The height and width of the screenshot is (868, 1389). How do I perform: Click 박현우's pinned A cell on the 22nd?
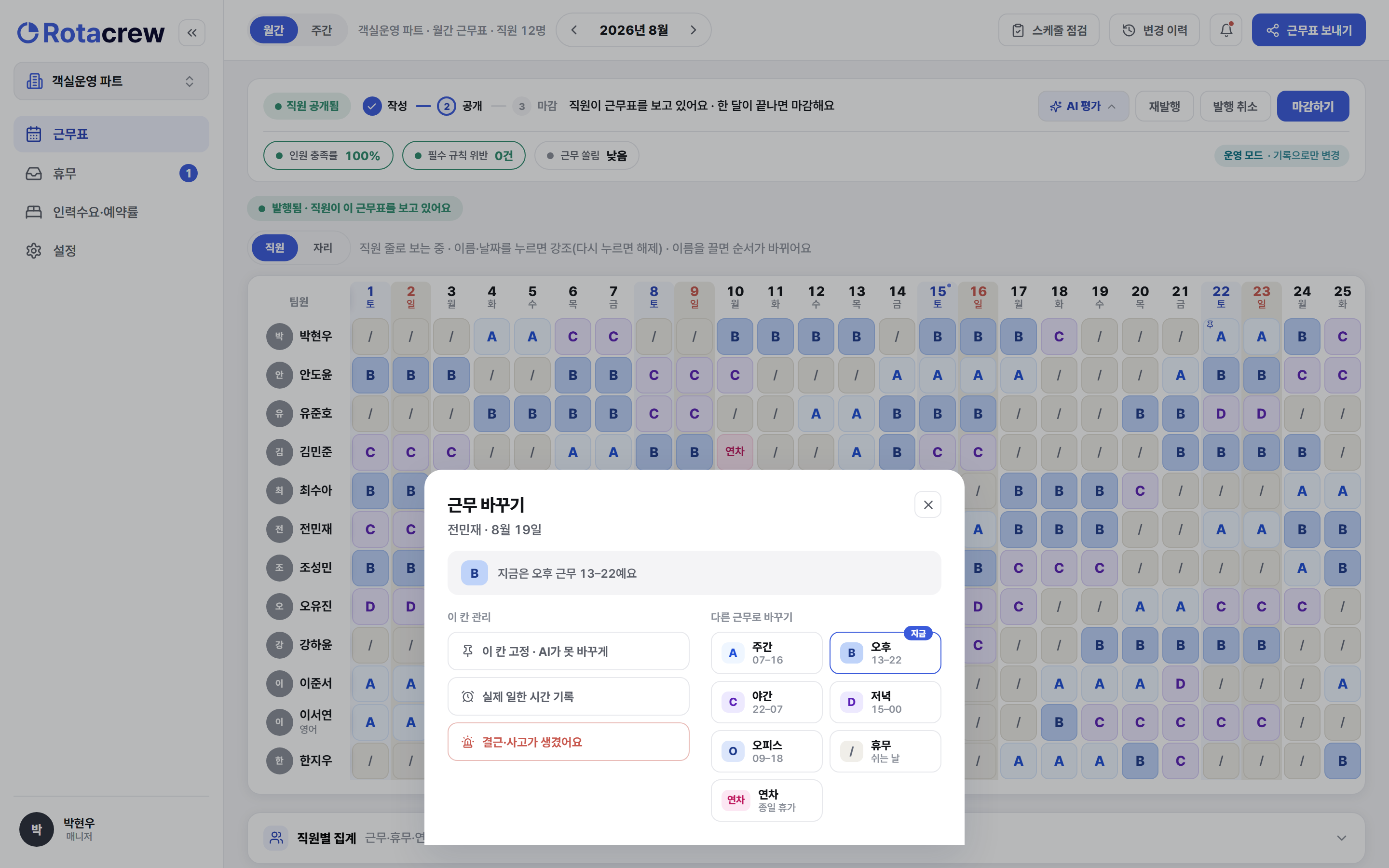1221,337
